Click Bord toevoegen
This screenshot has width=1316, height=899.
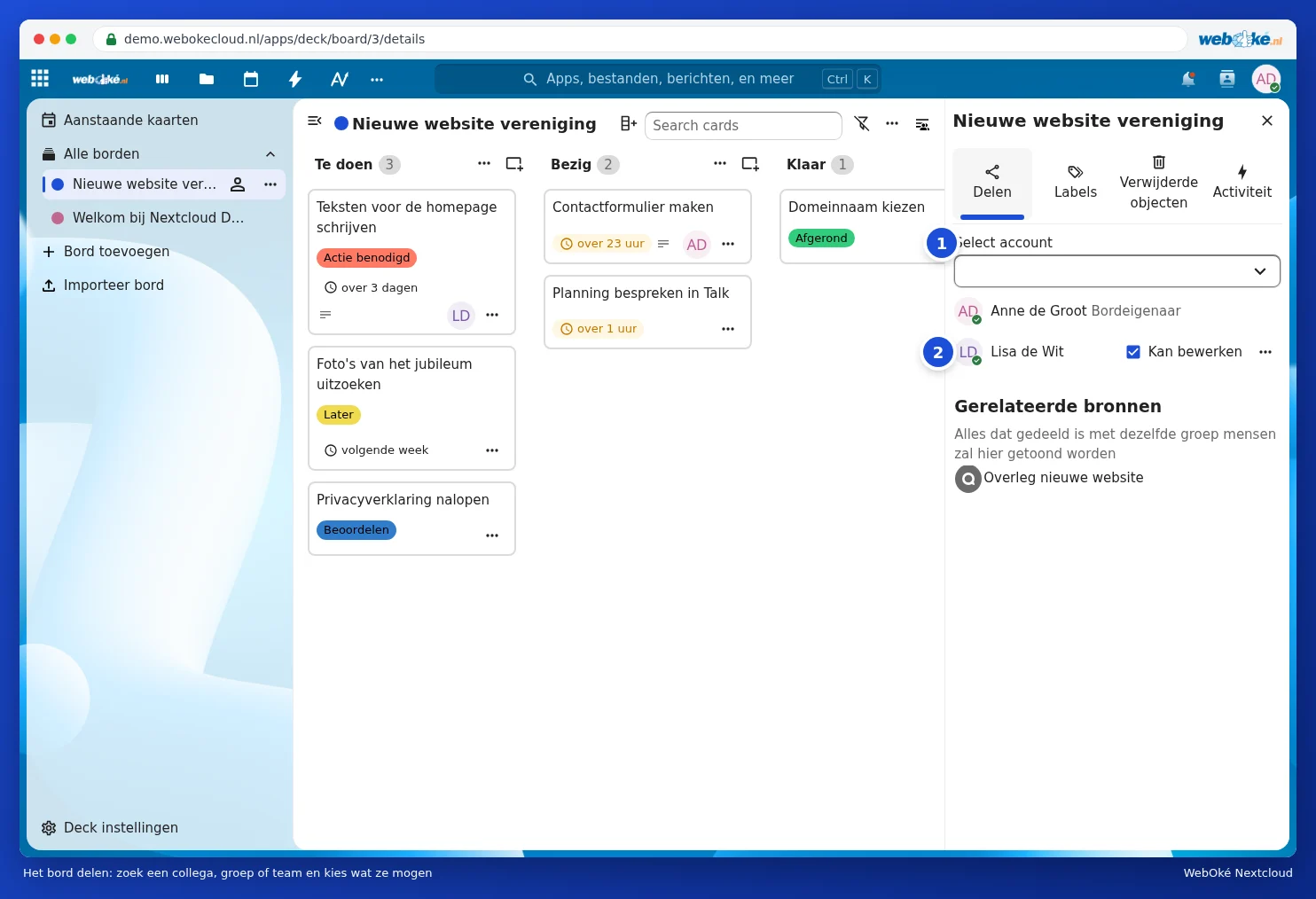[160, 252]
